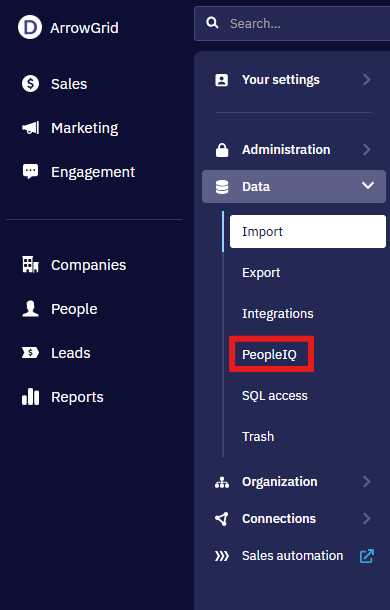
Task: Select the Import menu item
Action: click(308, 231)
